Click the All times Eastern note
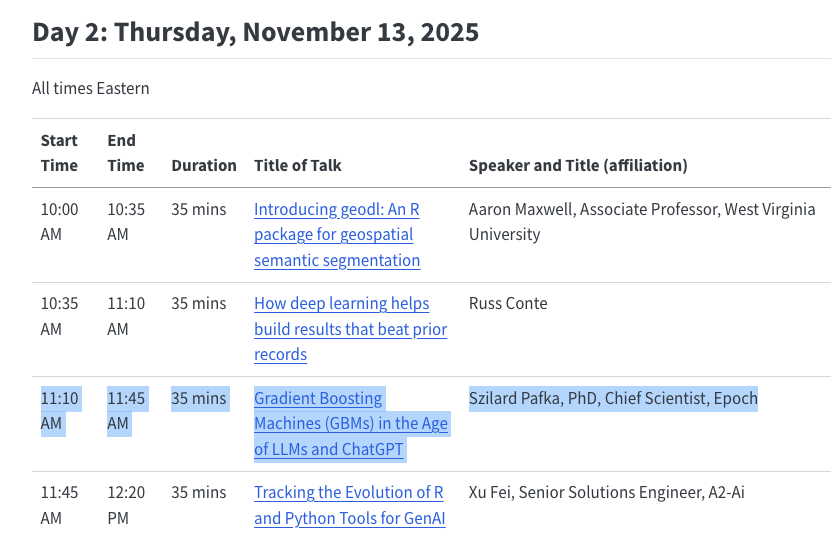 pyautogui.click(x=91, y=88)
